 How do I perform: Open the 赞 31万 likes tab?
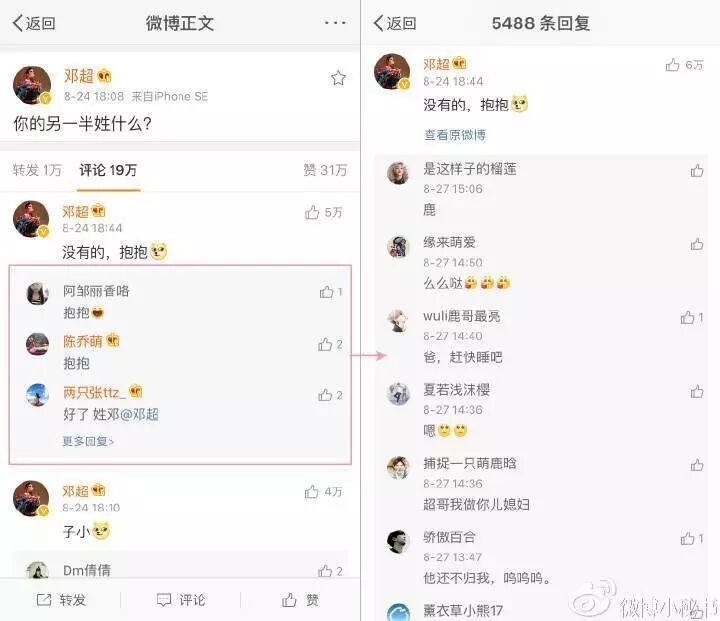pyautogui.click(x=325, y=170)
